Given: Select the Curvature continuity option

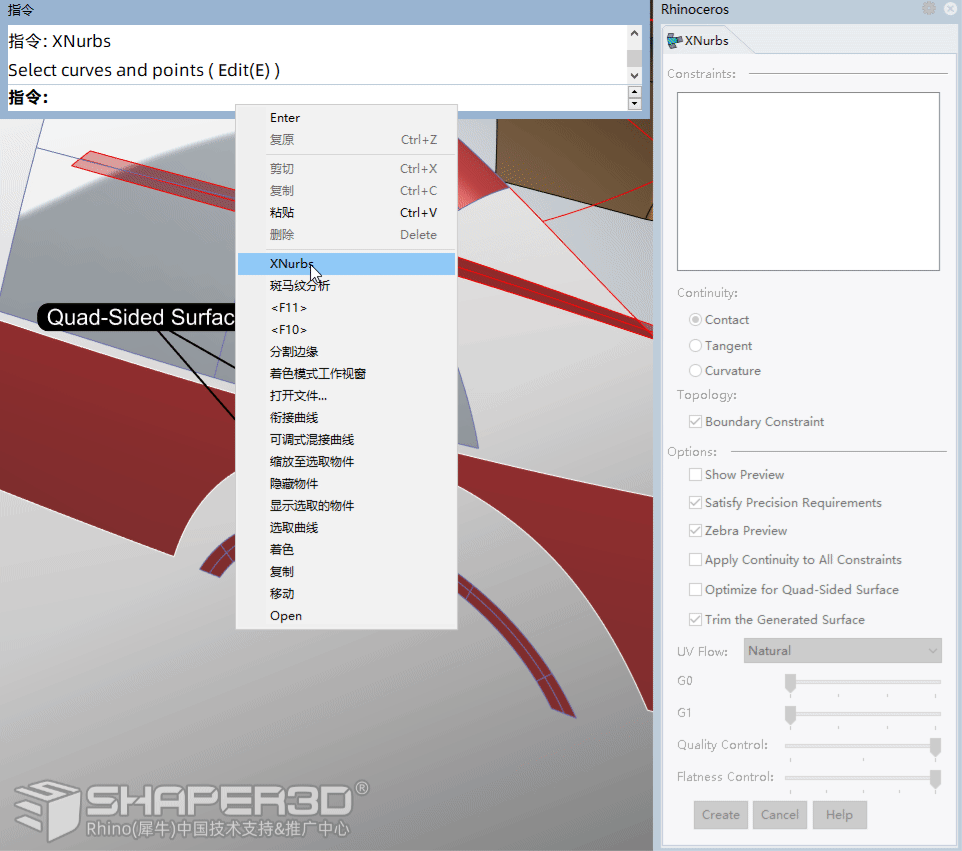Looking at the screenshot, I should 695,371.
